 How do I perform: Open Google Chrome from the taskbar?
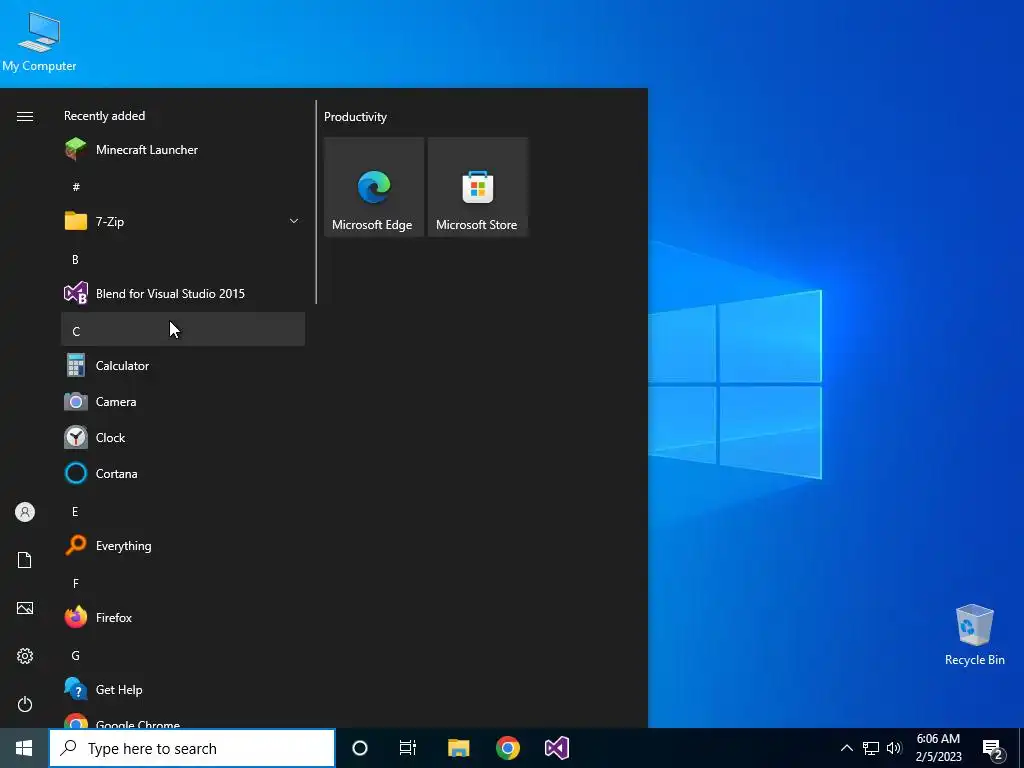pos(508,748)
